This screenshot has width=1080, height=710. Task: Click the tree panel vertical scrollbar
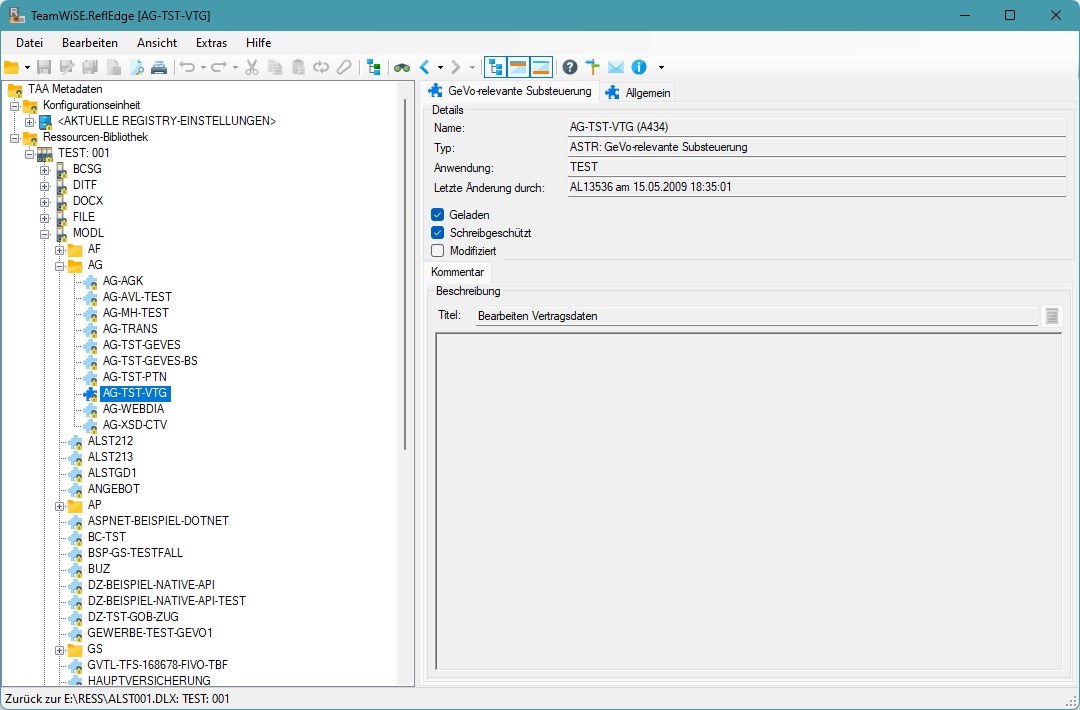(x=405, y=275)
